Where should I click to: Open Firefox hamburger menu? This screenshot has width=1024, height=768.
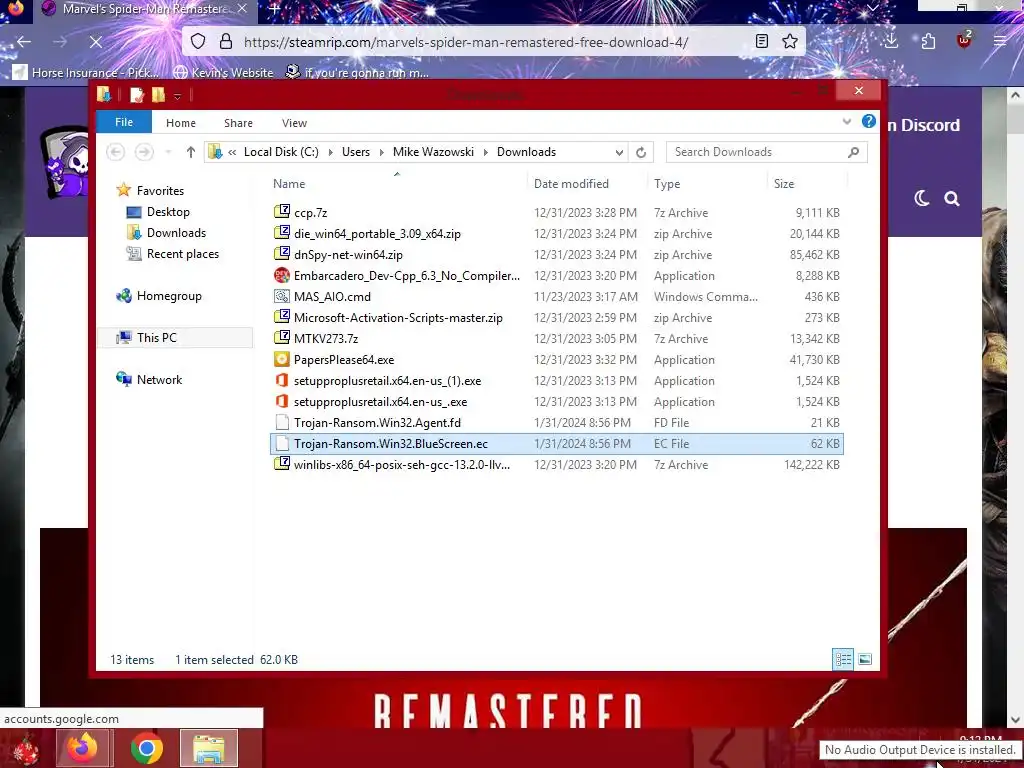click(1000, 41)
